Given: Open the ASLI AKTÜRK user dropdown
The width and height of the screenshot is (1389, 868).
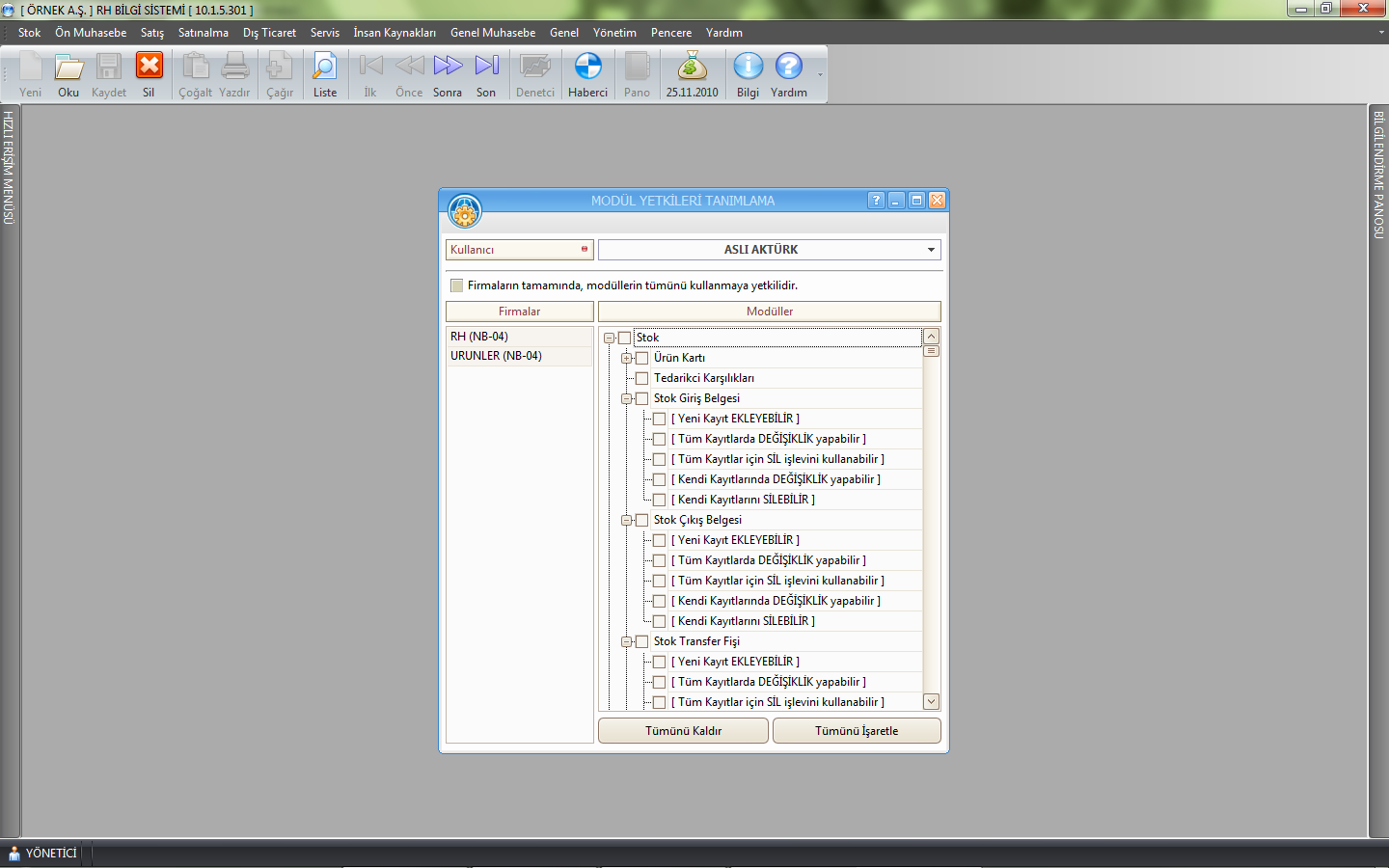Looking at the screenshot, I should pos(931,250).
